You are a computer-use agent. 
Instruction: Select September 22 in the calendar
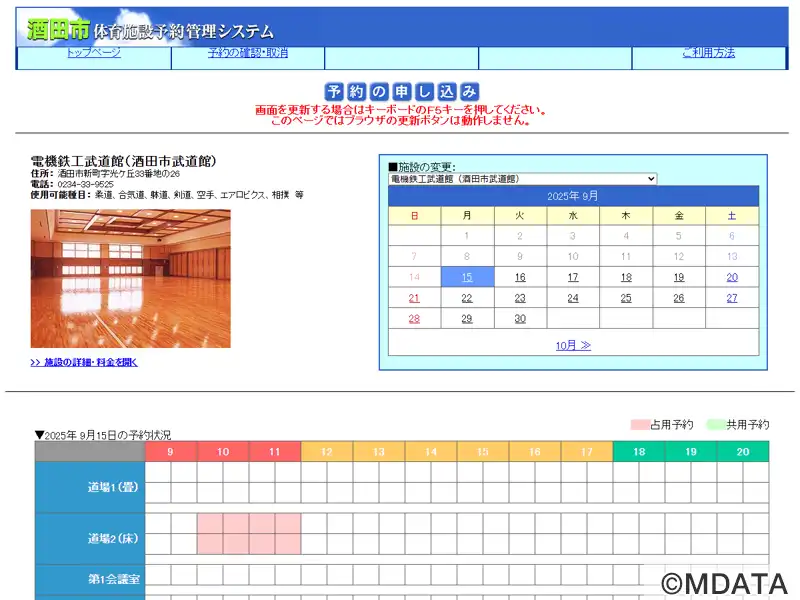pos(467,298)
